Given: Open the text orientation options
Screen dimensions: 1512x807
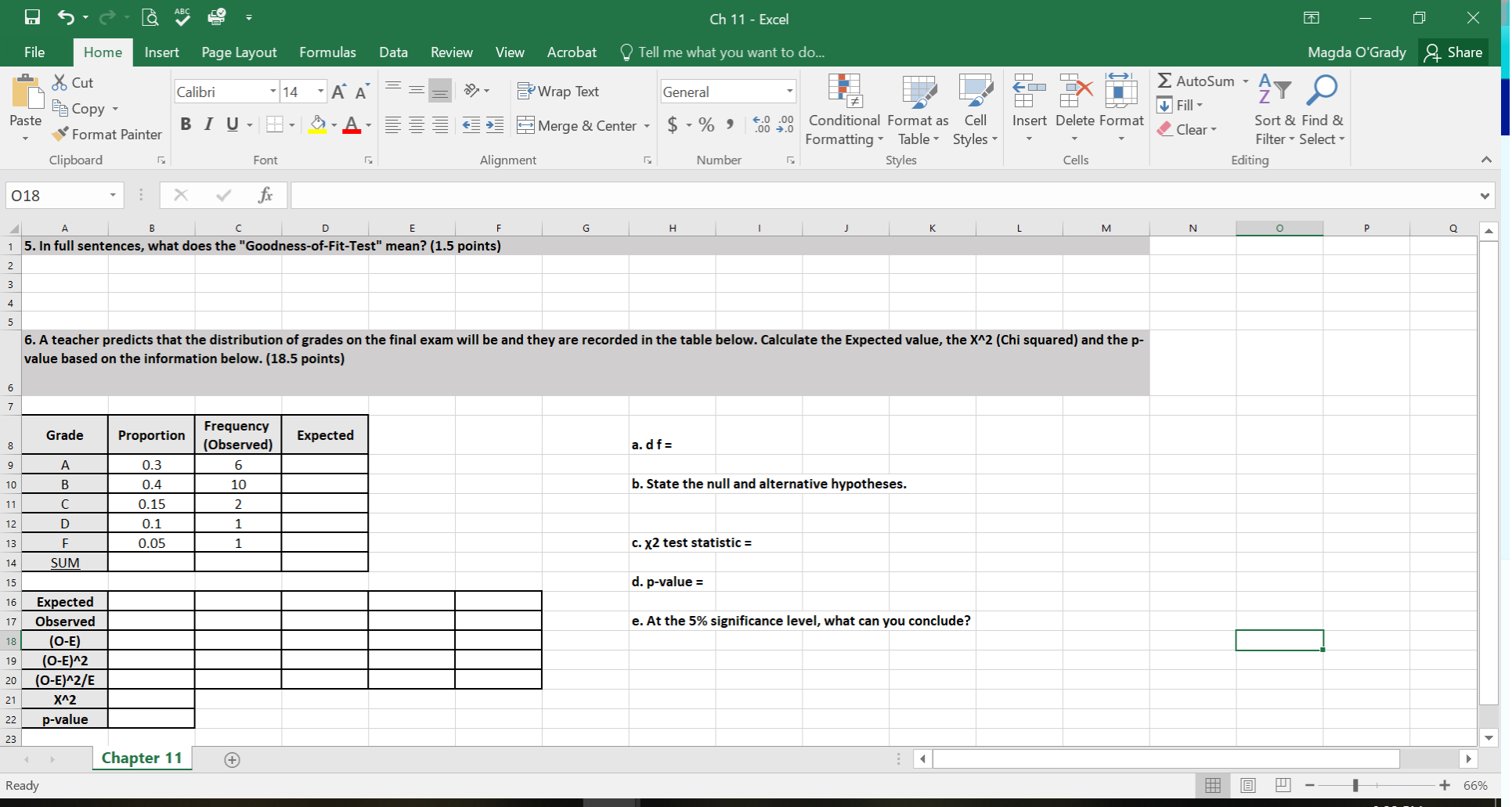Looking at the screenshot, I should [476, 91].
